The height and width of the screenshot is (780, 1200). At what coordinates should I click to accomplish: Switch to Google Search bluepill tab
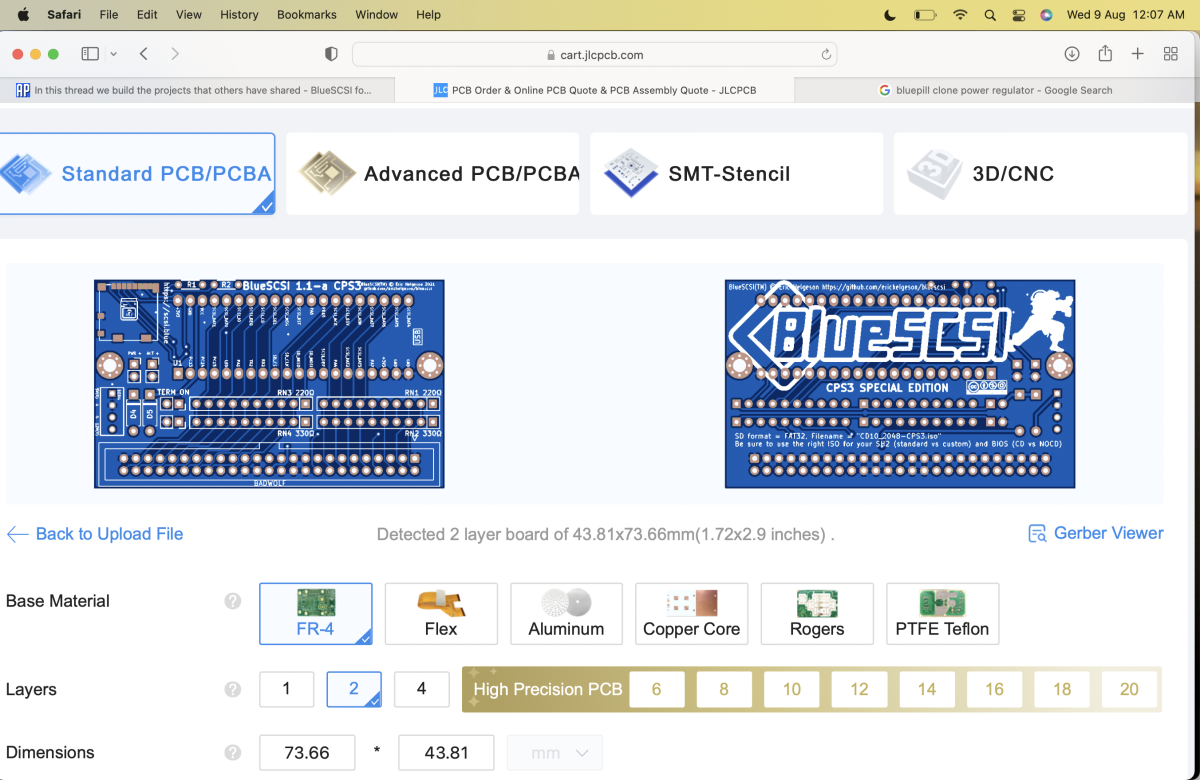[x=996, y=90]
